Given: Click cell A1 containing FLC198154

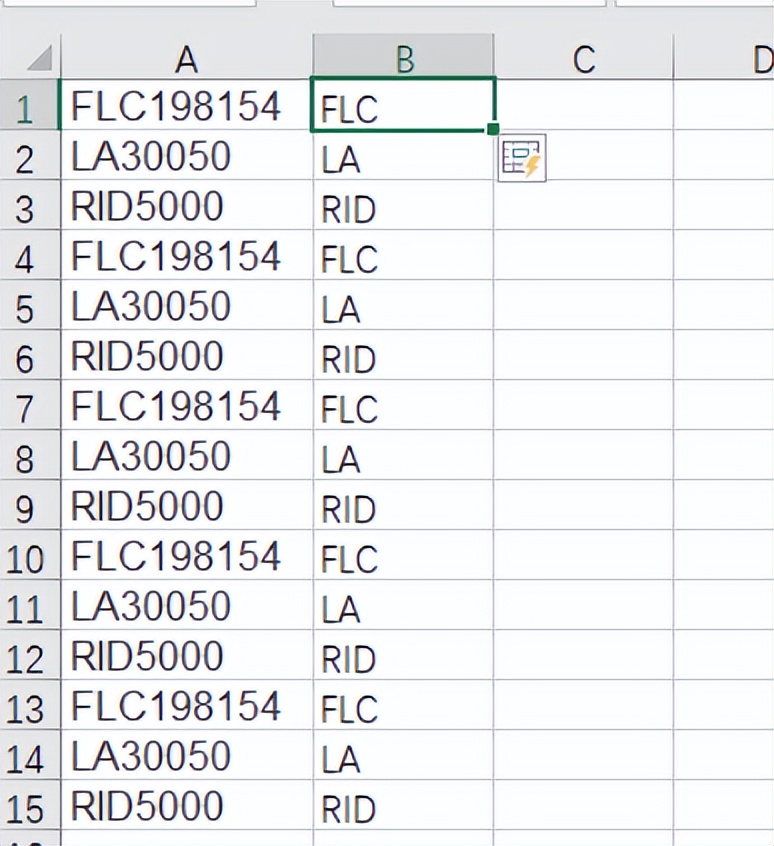Looking at the screenshot, I should click(x=187, y=105).
